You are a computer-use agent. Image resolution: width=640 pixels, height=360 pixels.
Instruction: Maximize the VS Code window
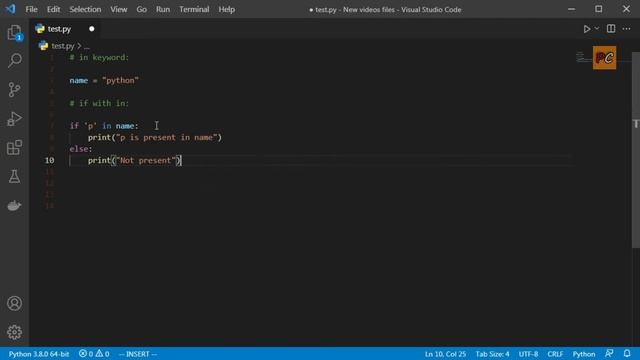click(599, 9)
